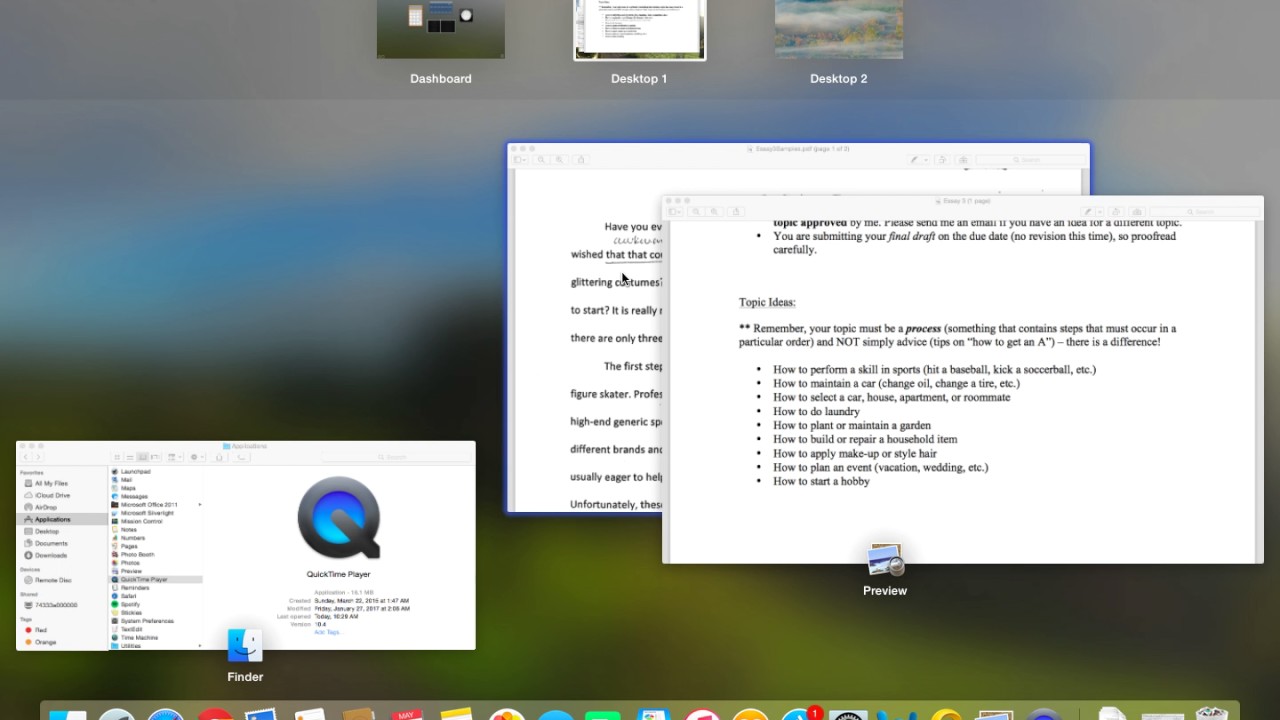Click "How to plant or maintain a garden"
Image resolution: width=1280 pixels, height=720 pixels.
click(852, 425)
